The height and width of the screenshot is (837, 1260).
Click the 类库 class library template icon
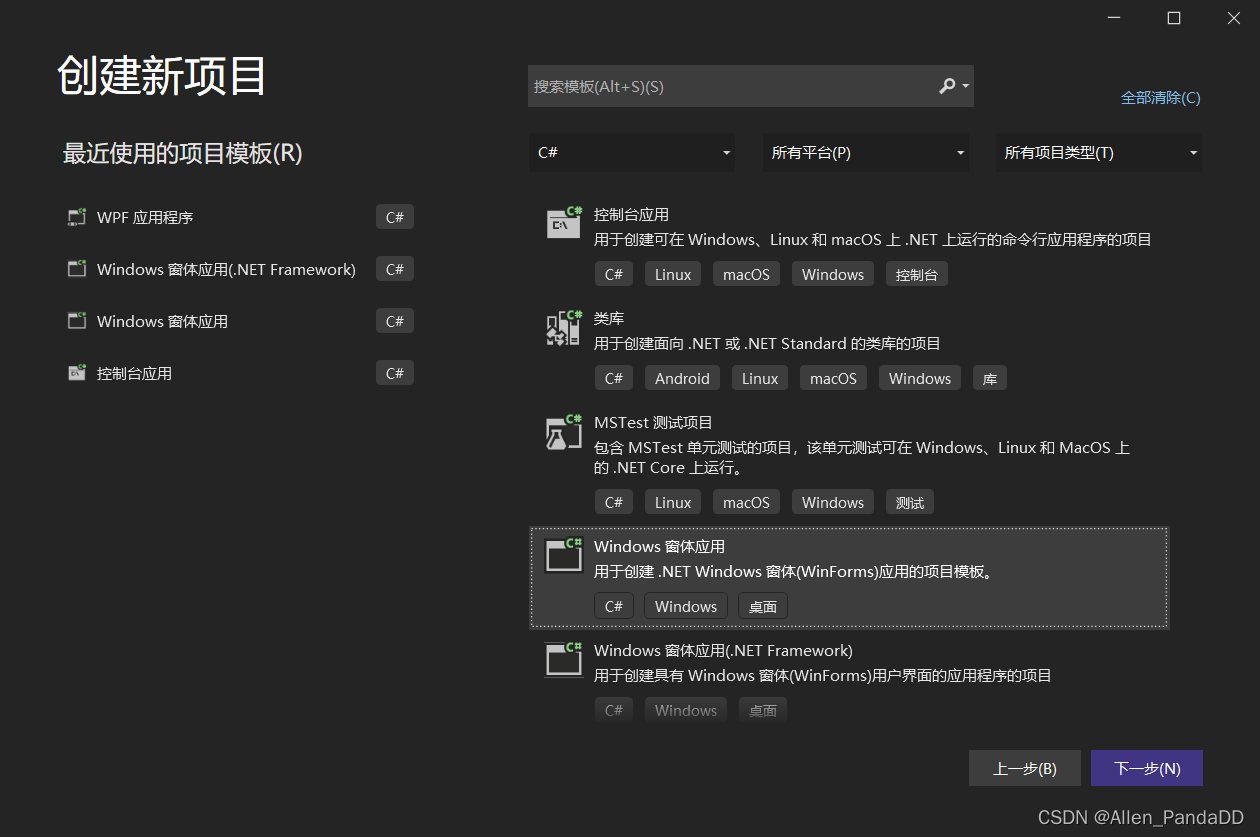coord(564,327)
